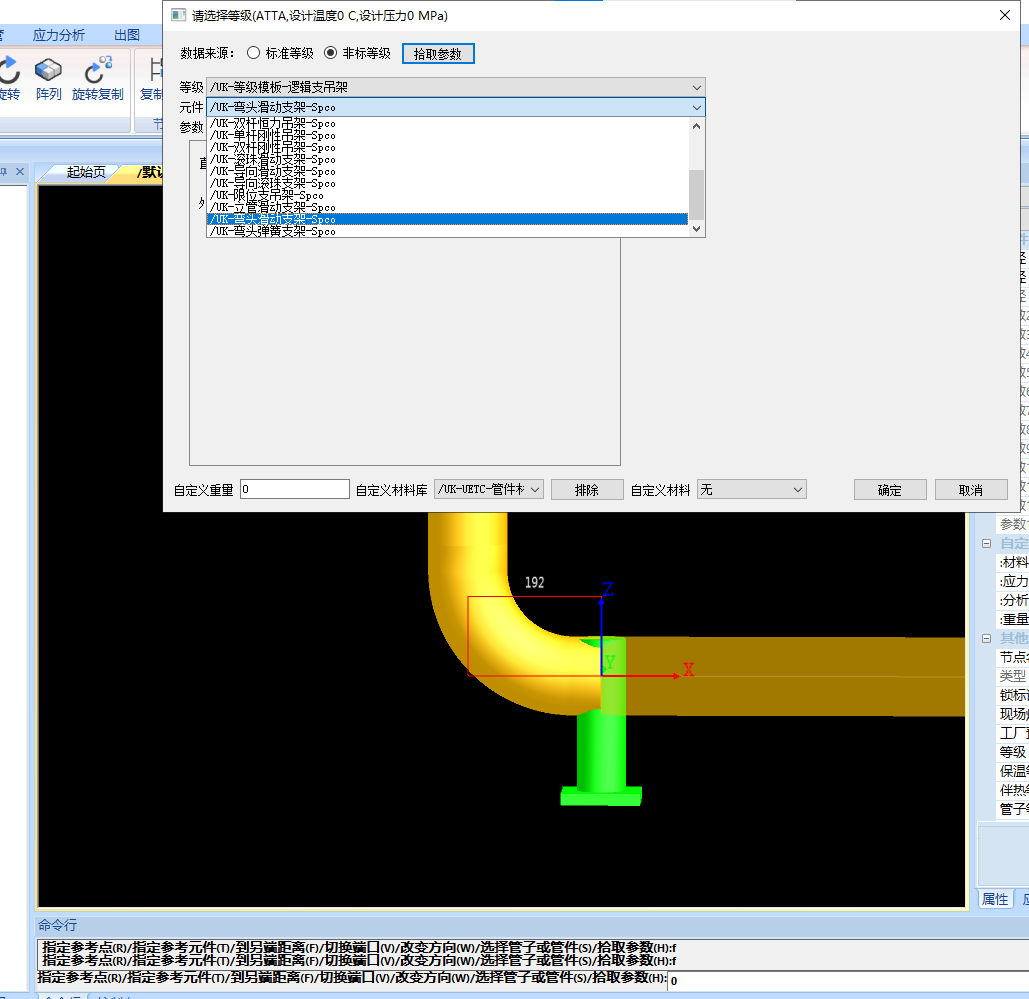Select 非标等级 radio button
The image size is (1029, 999).
click(331, 53)
